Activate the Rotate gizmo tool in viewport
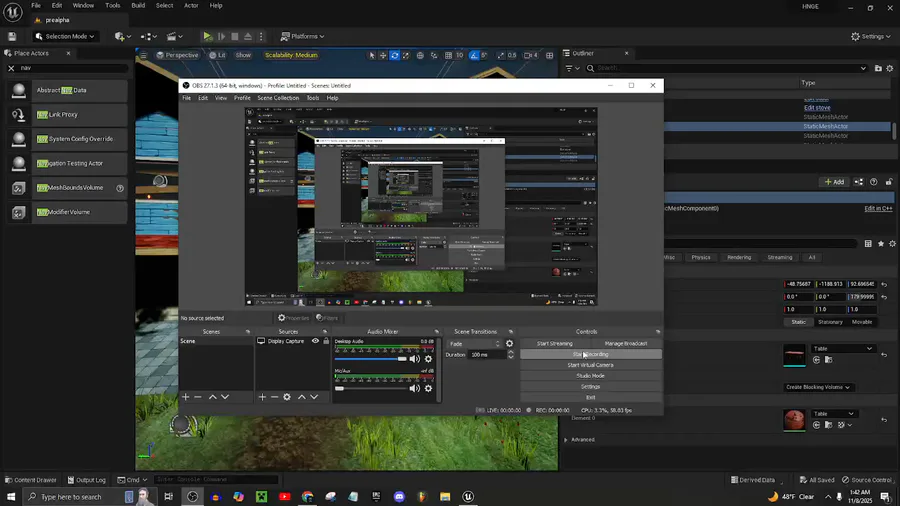 click(394, 55)
